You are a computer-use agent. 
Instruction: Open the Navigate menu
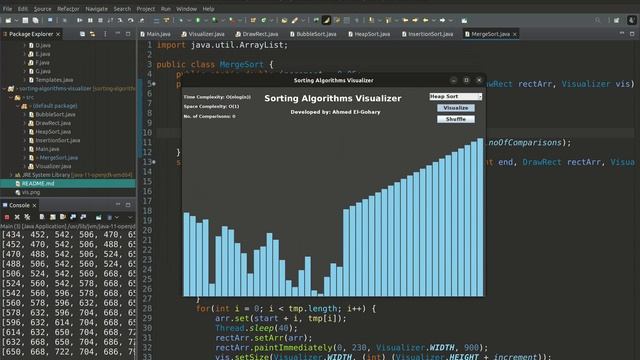tap(96, 9)
